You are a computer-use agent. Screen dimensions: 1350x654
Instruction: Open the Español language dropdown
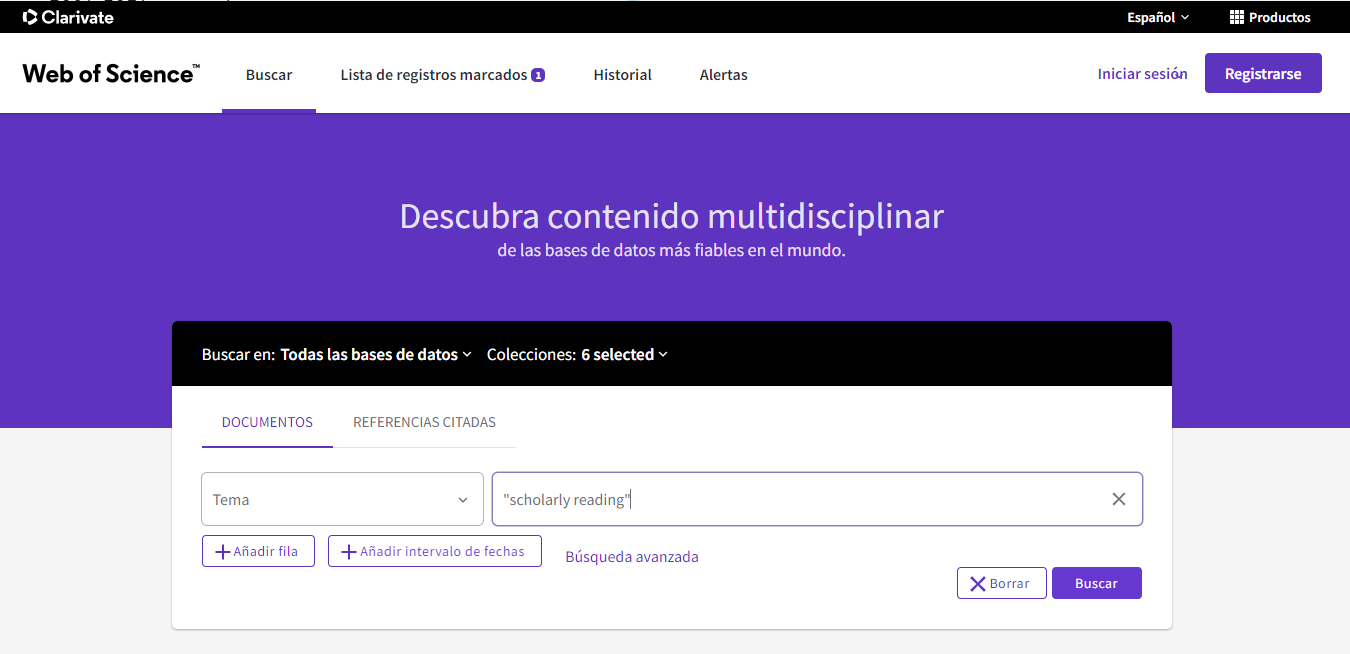[1158, 17]
